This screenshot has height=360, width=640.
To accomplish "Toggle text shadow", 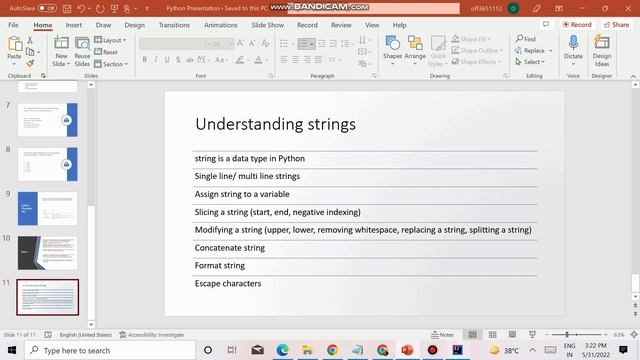I will (178, 60).
